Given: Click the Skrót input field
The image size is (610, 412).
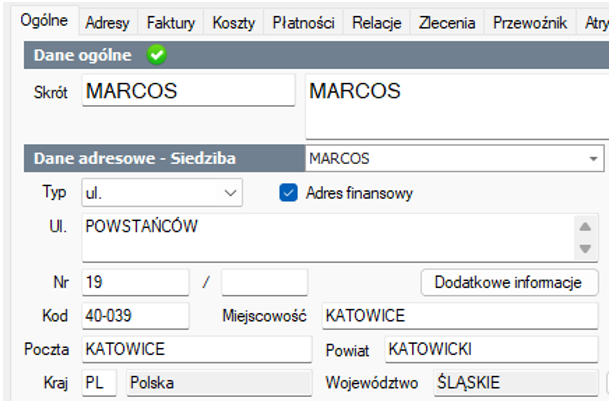Looking at the screenshot, I should (188, 91).
